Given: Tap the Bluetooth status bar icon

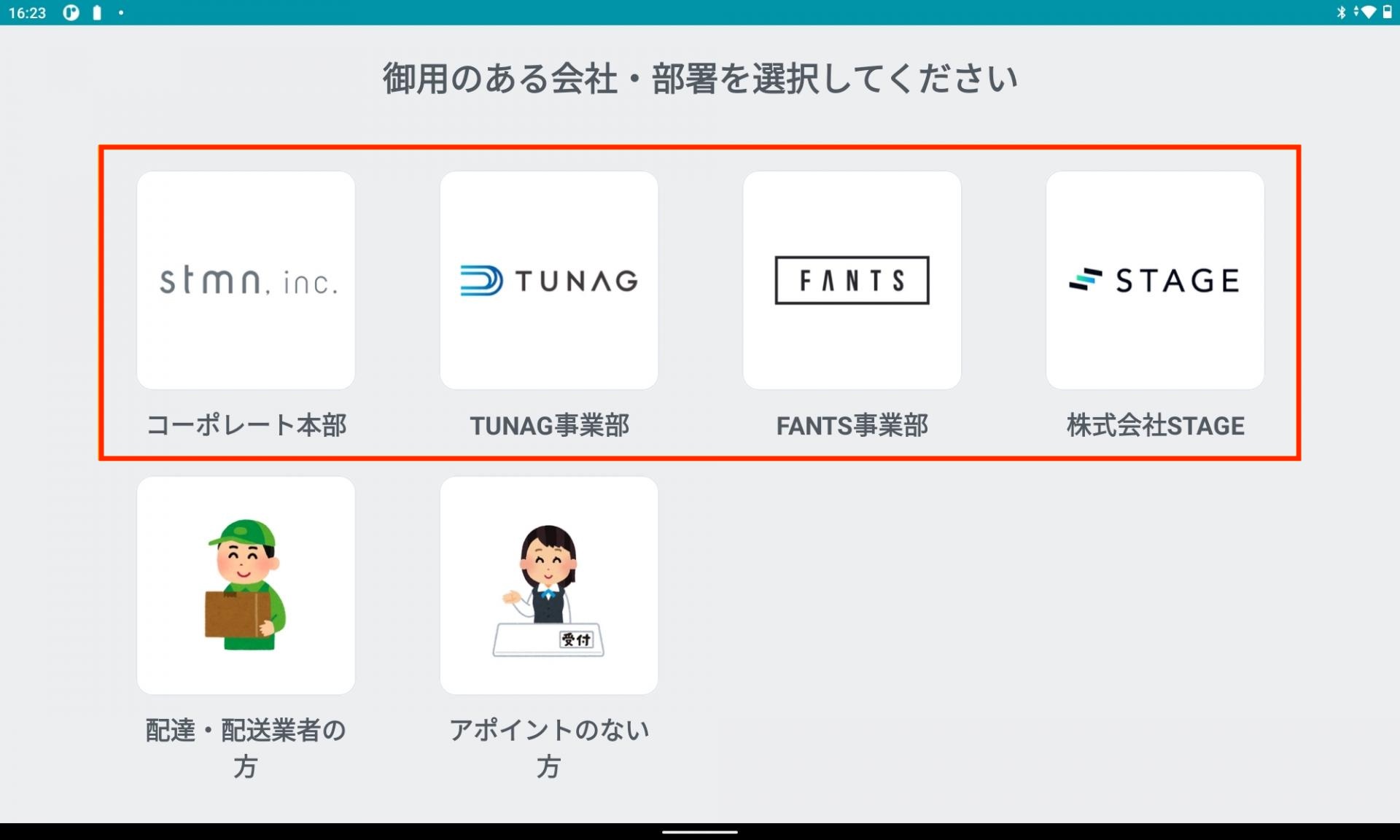Looking at the screenshot, I should click(x=1340, y=12).
